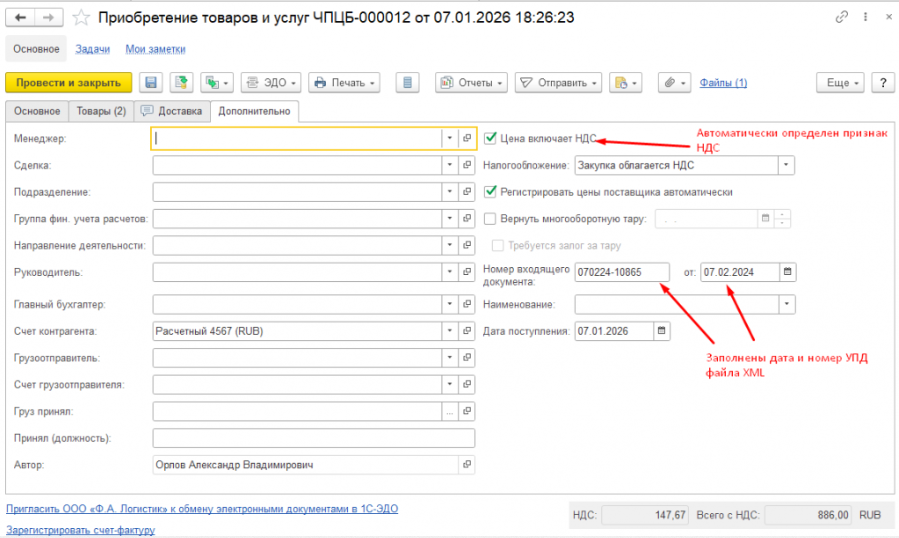Click ellipsis selector in Груз принял field
Image resolution: width=899 pixels, height=538 pixels.
(450, 412)
